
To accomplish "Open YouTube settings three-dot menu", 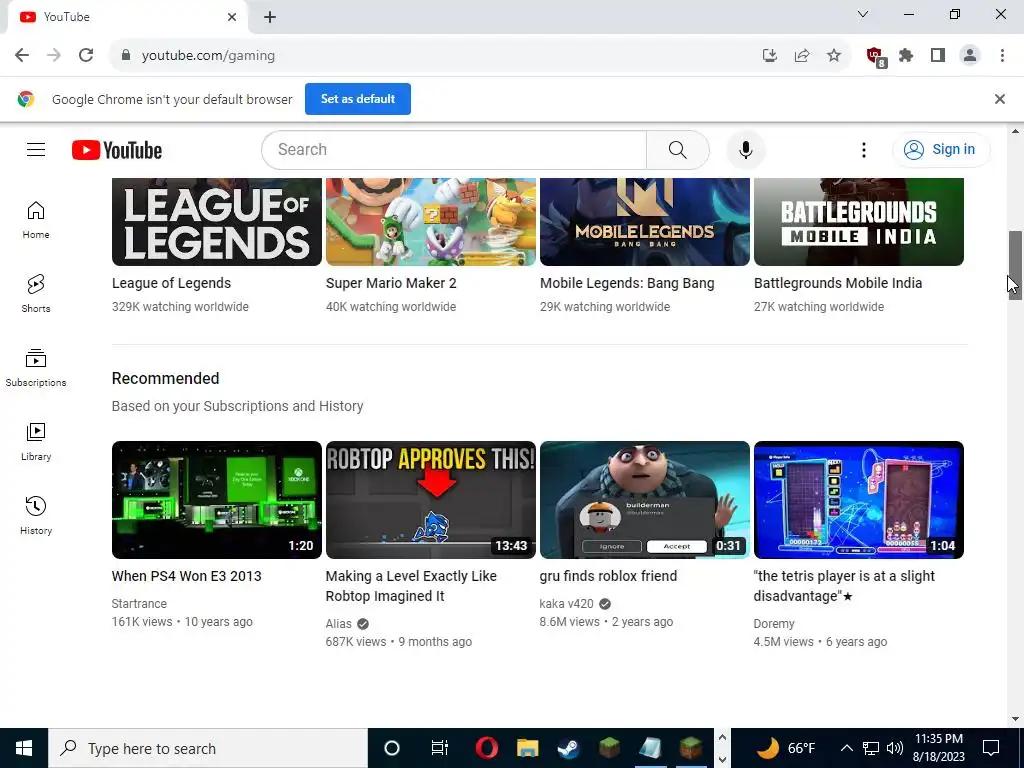I will (x=863, y=150).
